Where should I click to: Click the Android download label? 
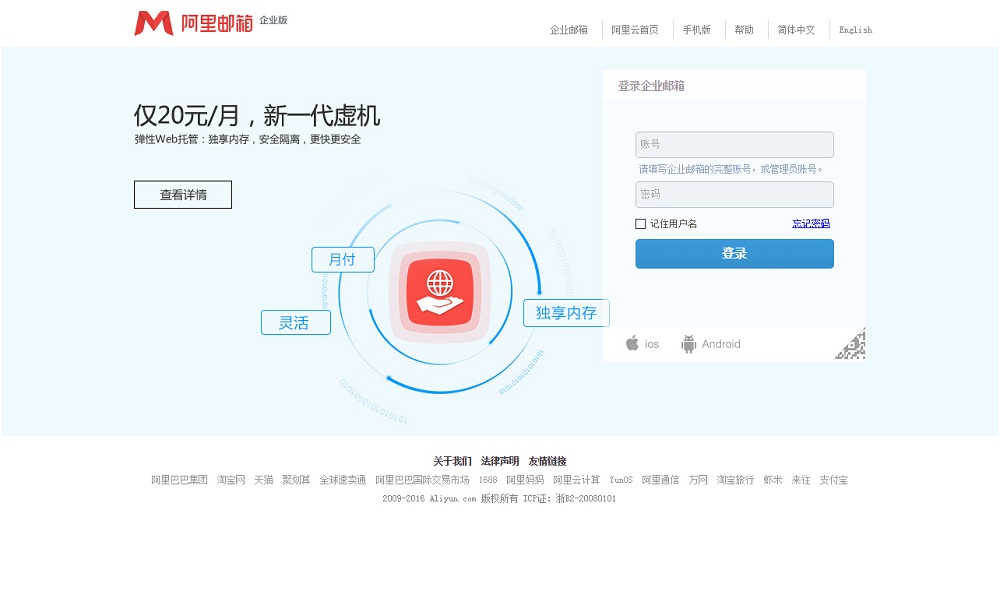click(x=721, y=344)
